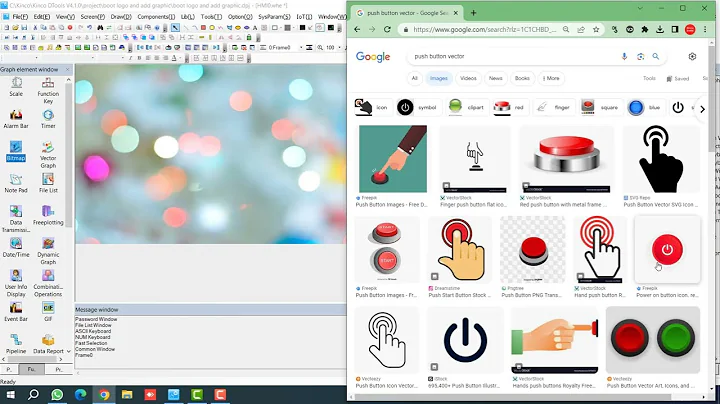The image size is (720, 404).
Task: Open Find with the binoculars icon
Action: coord(100,28)
